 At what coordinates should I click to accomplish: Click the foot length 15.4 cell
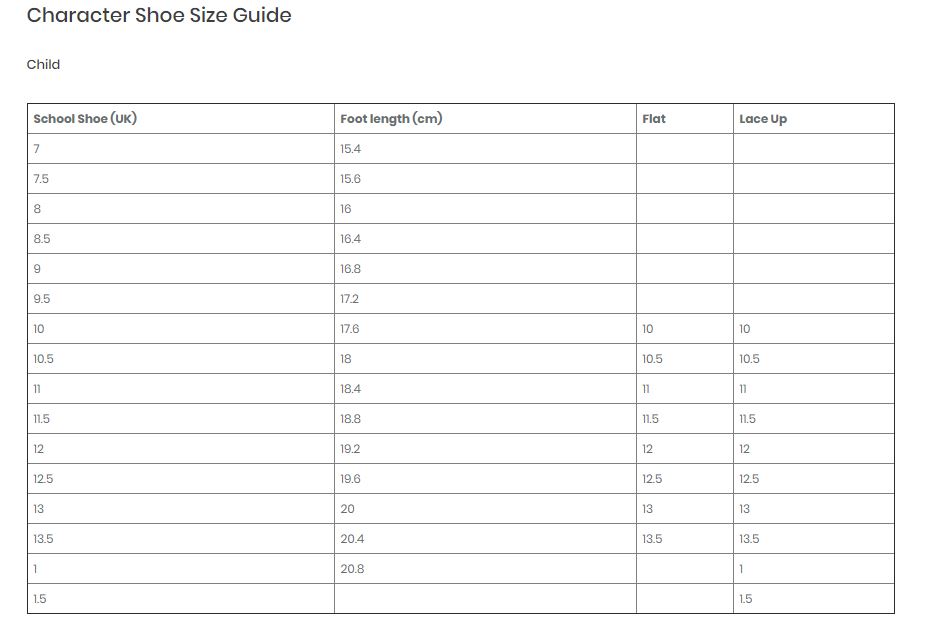pos(485,148)
